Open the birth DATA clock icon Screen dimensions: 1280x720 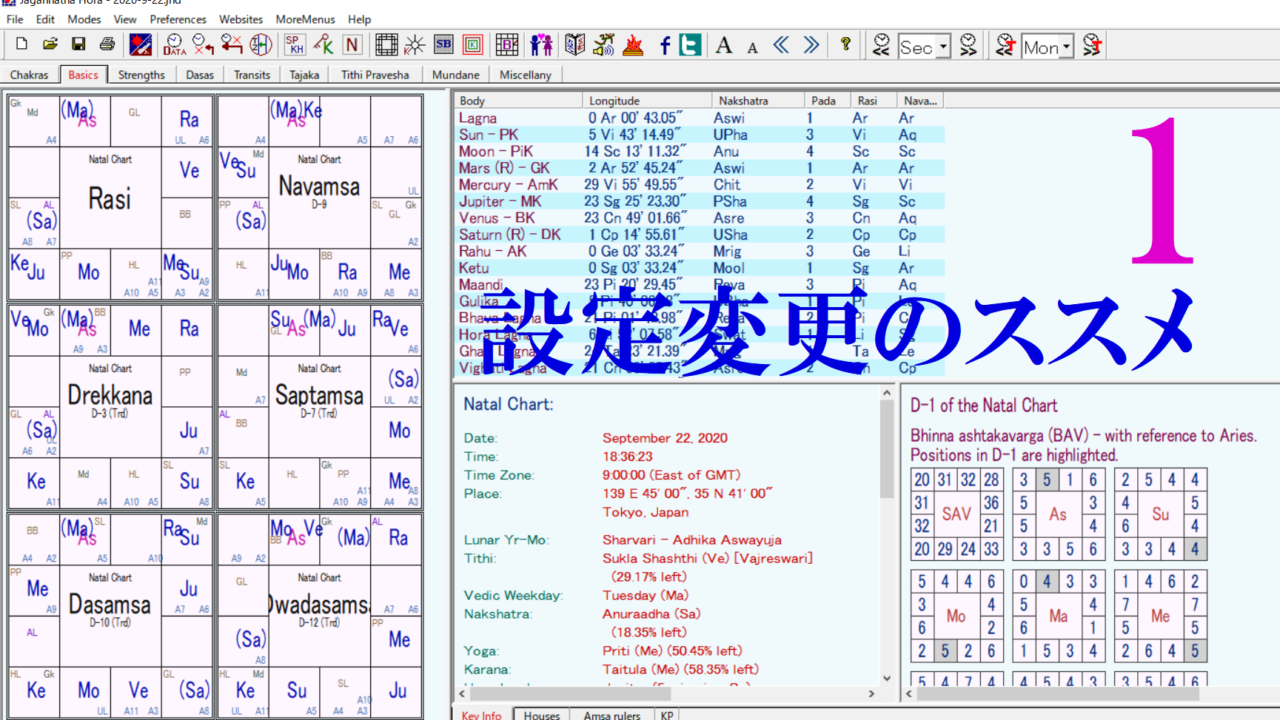(x=174, y=45)
